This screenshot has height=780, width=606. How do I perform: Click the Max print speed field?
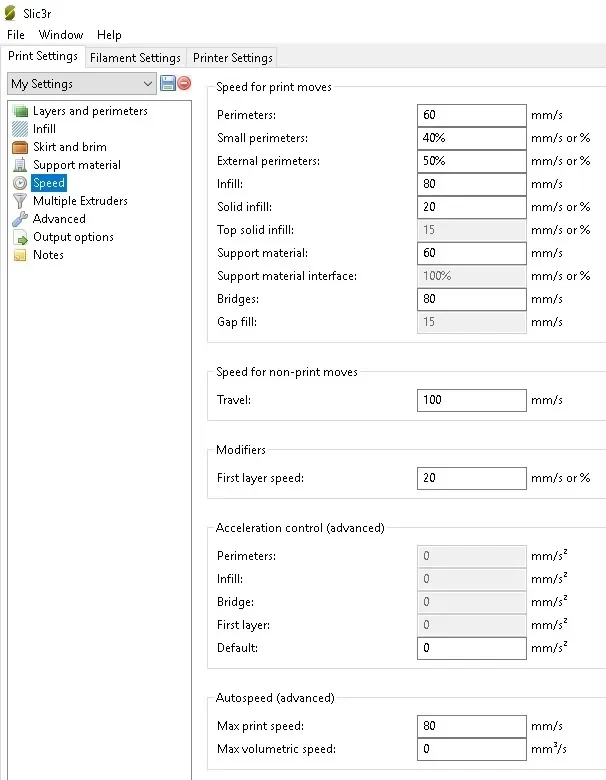click(472, 726)
